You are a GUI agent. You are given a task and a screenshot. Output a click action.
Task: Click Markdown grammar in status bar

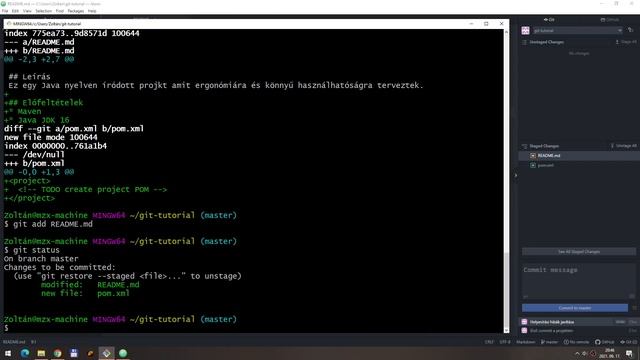pos(525,342)
